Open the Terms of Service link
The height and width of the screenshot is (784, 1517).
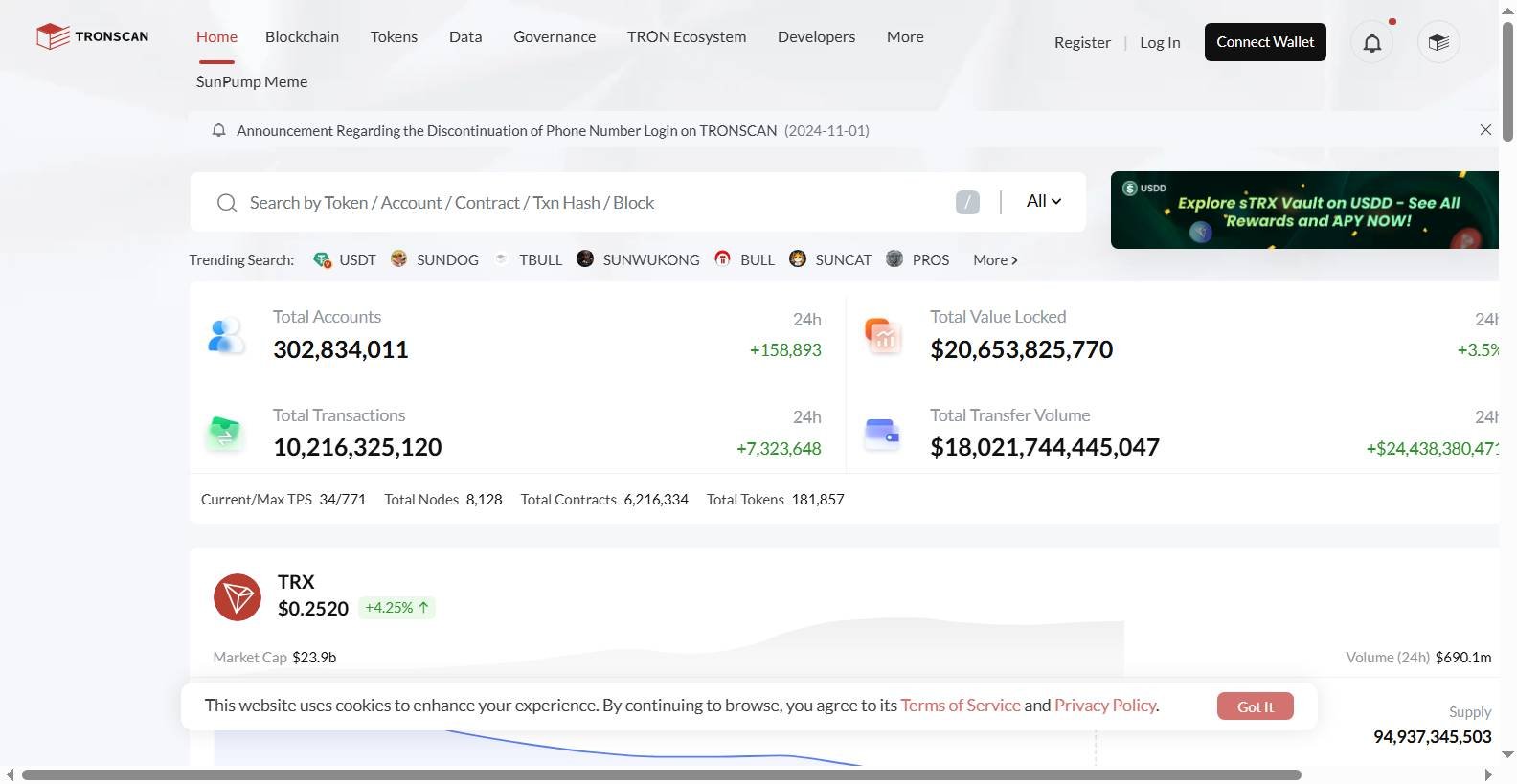pyautogui.click(x=961, y=706)
